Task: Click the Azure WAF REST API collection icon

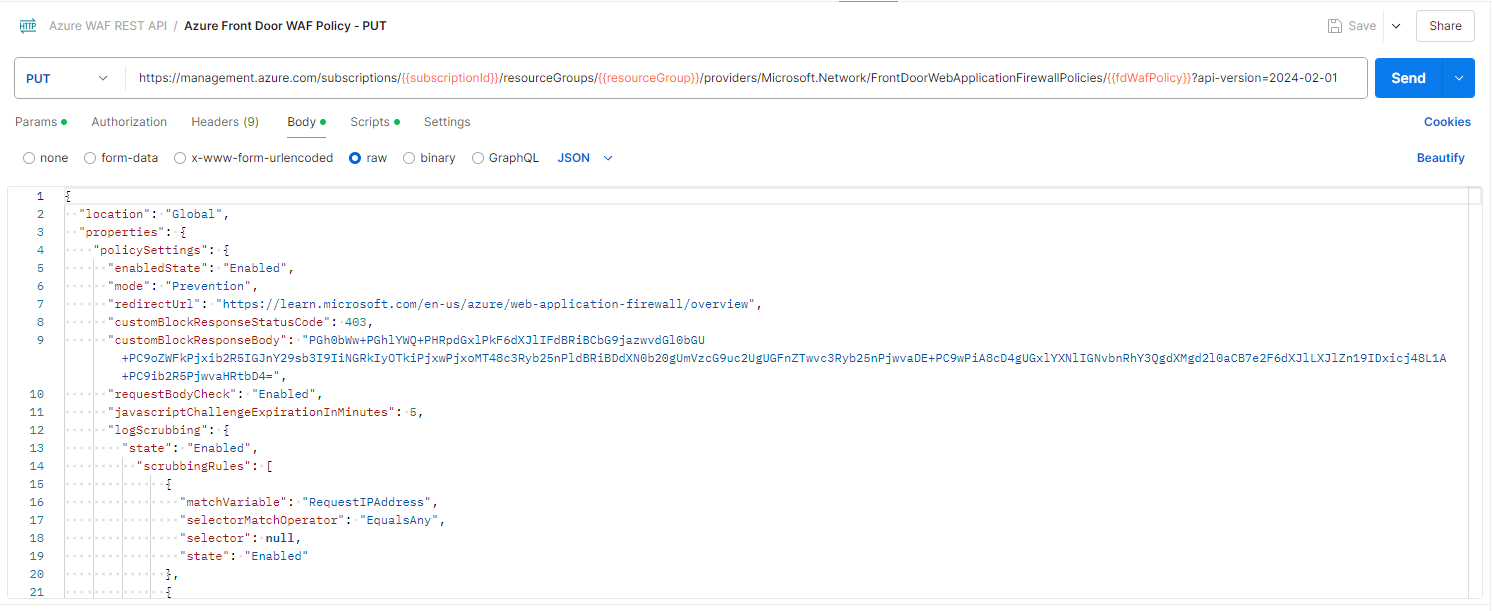Action: 27,26
